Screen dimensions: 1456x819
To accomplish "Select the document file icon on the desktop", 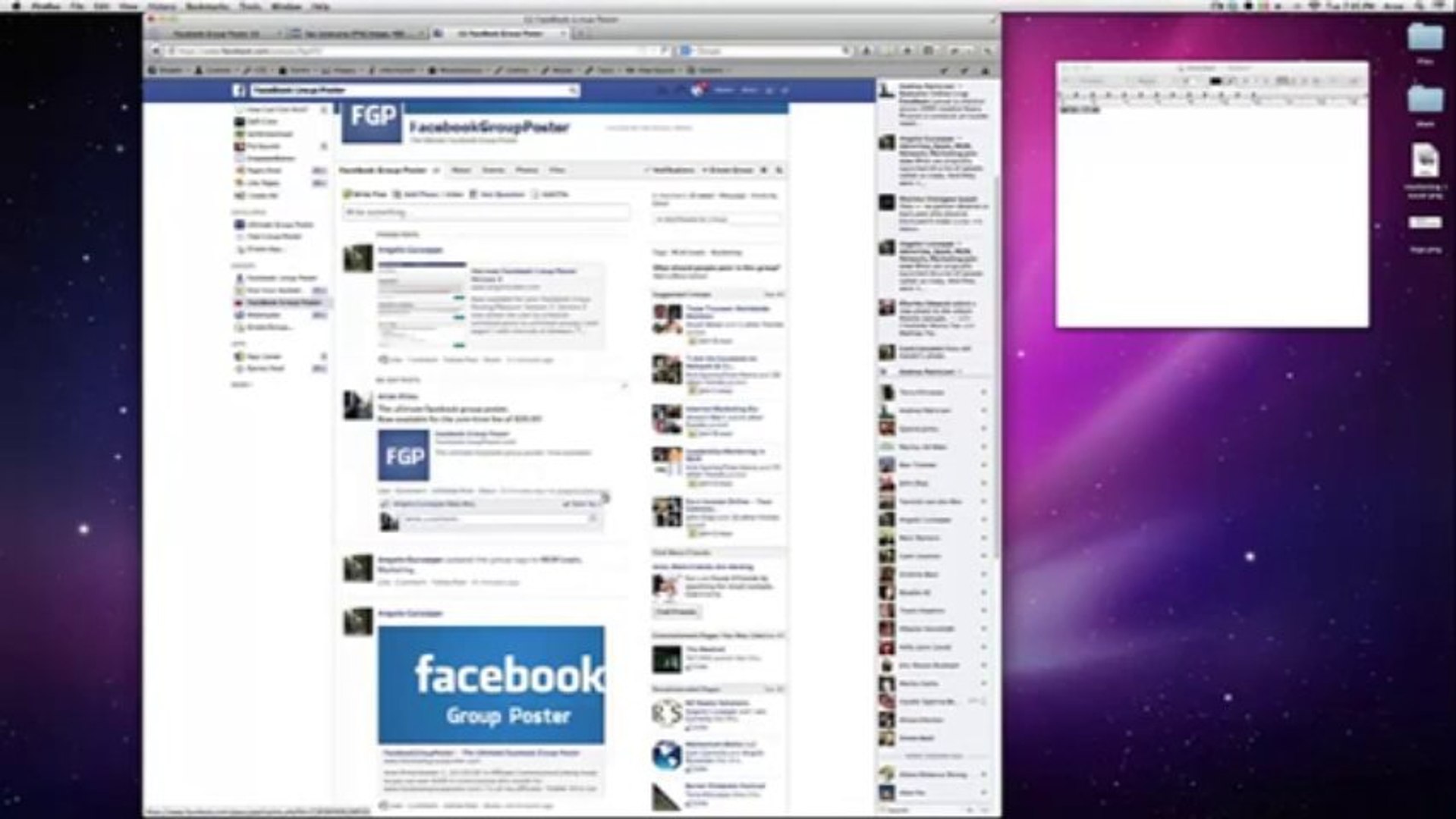I will (x=1426, y=161).
